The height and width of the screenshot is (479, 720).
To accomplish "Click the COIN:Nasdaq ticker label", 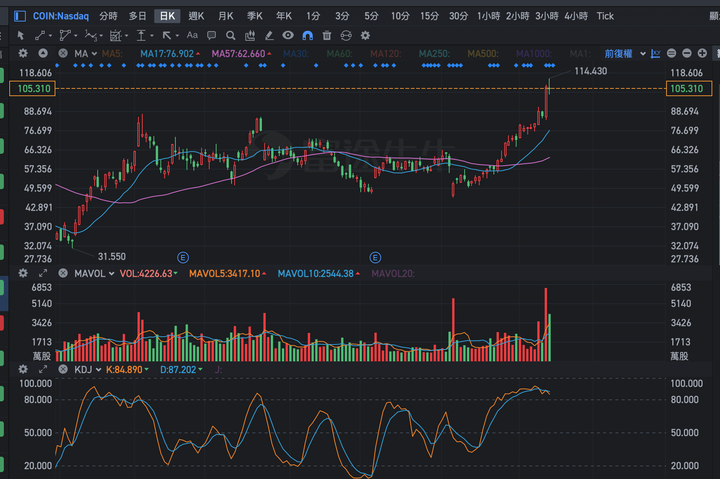I will pos(59,16).
